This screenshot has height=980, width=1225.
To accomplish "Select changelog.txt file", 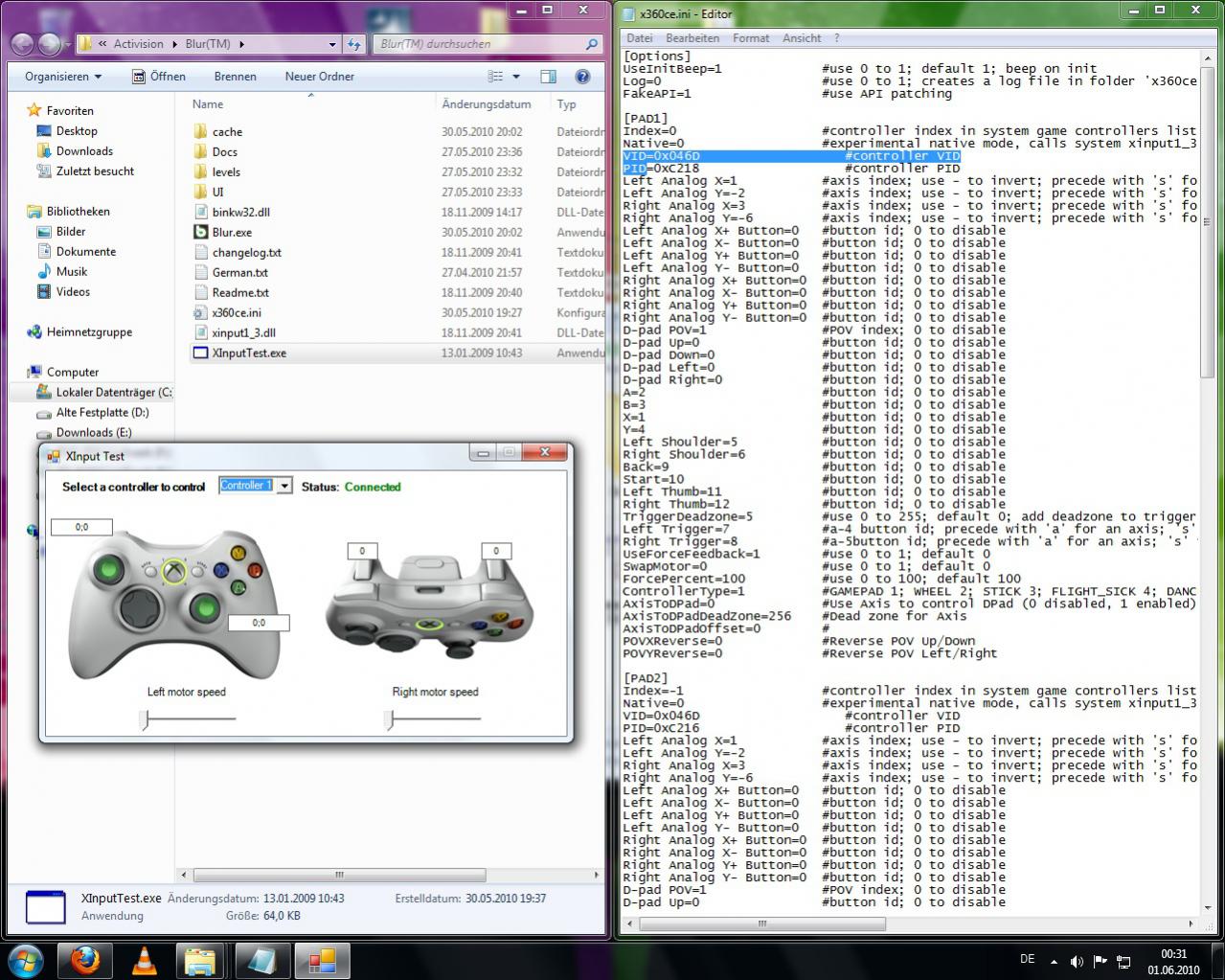I will 246,253.
